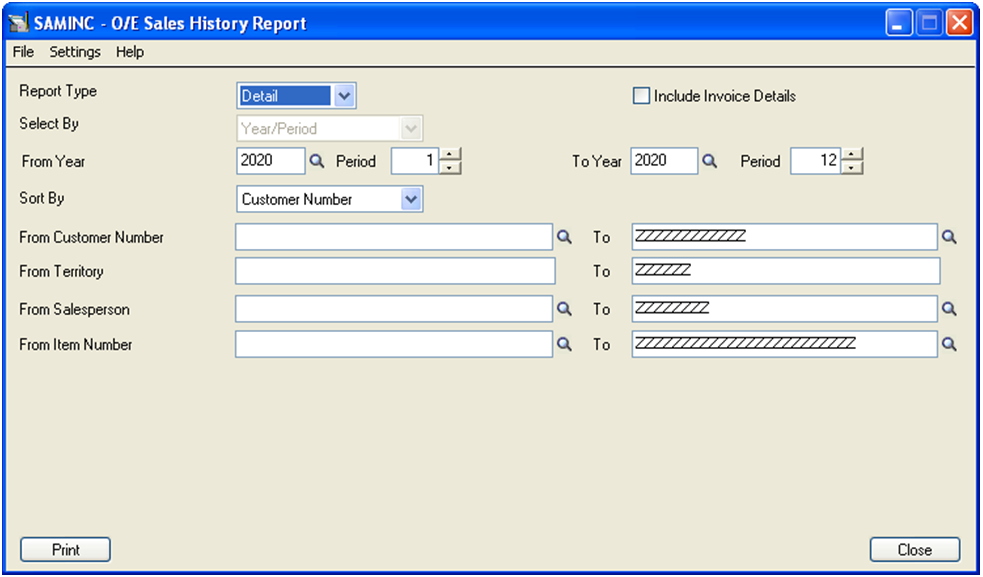The image size is (983, 577).
Task: Expand the Report Type dropdown
Action: point(344,96)
